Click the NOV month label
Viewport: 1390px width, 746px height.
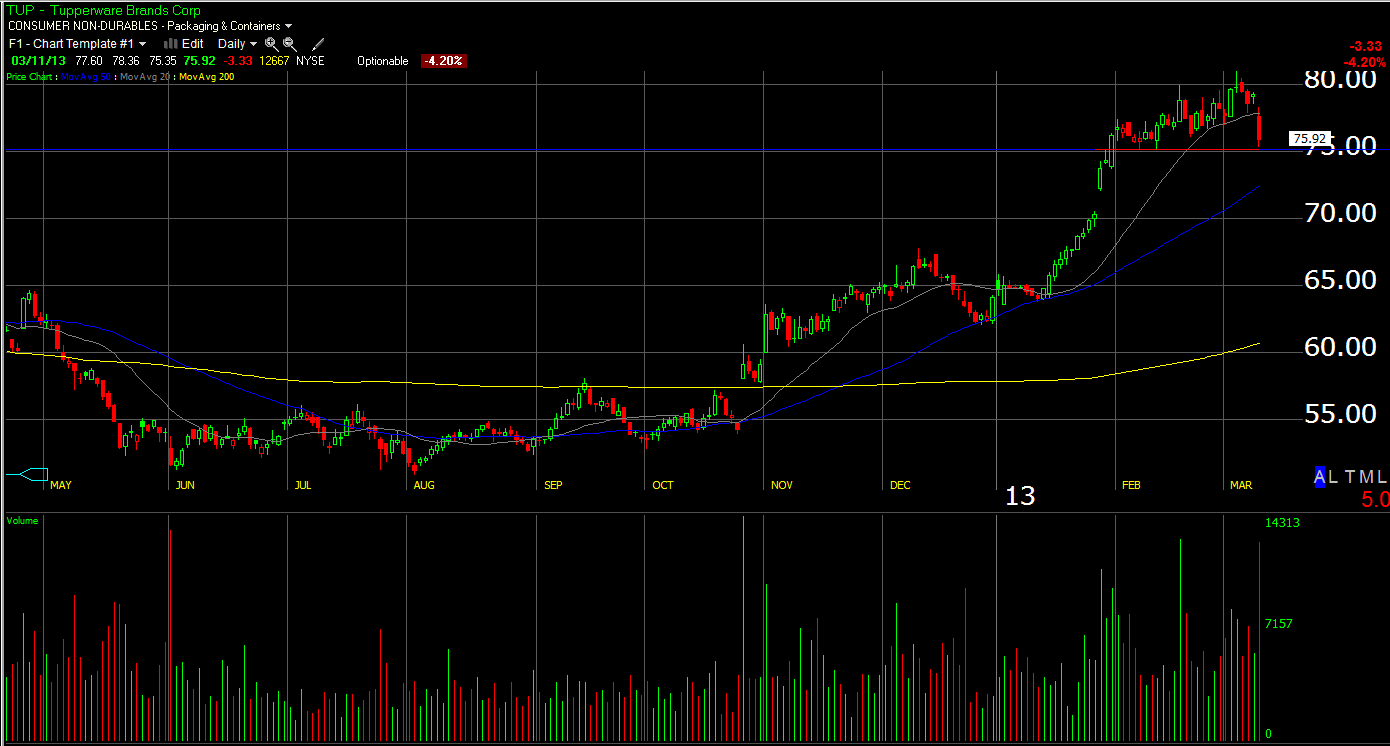(x=782, y=485)
